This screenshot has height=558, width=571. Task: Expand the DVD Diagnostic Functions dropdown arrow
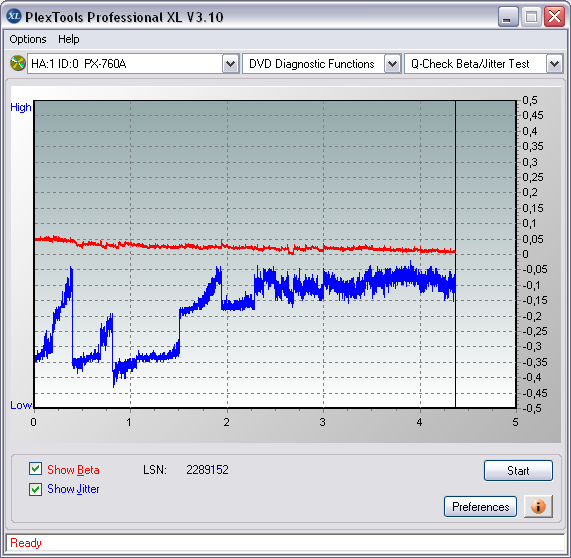click(392, 64)
